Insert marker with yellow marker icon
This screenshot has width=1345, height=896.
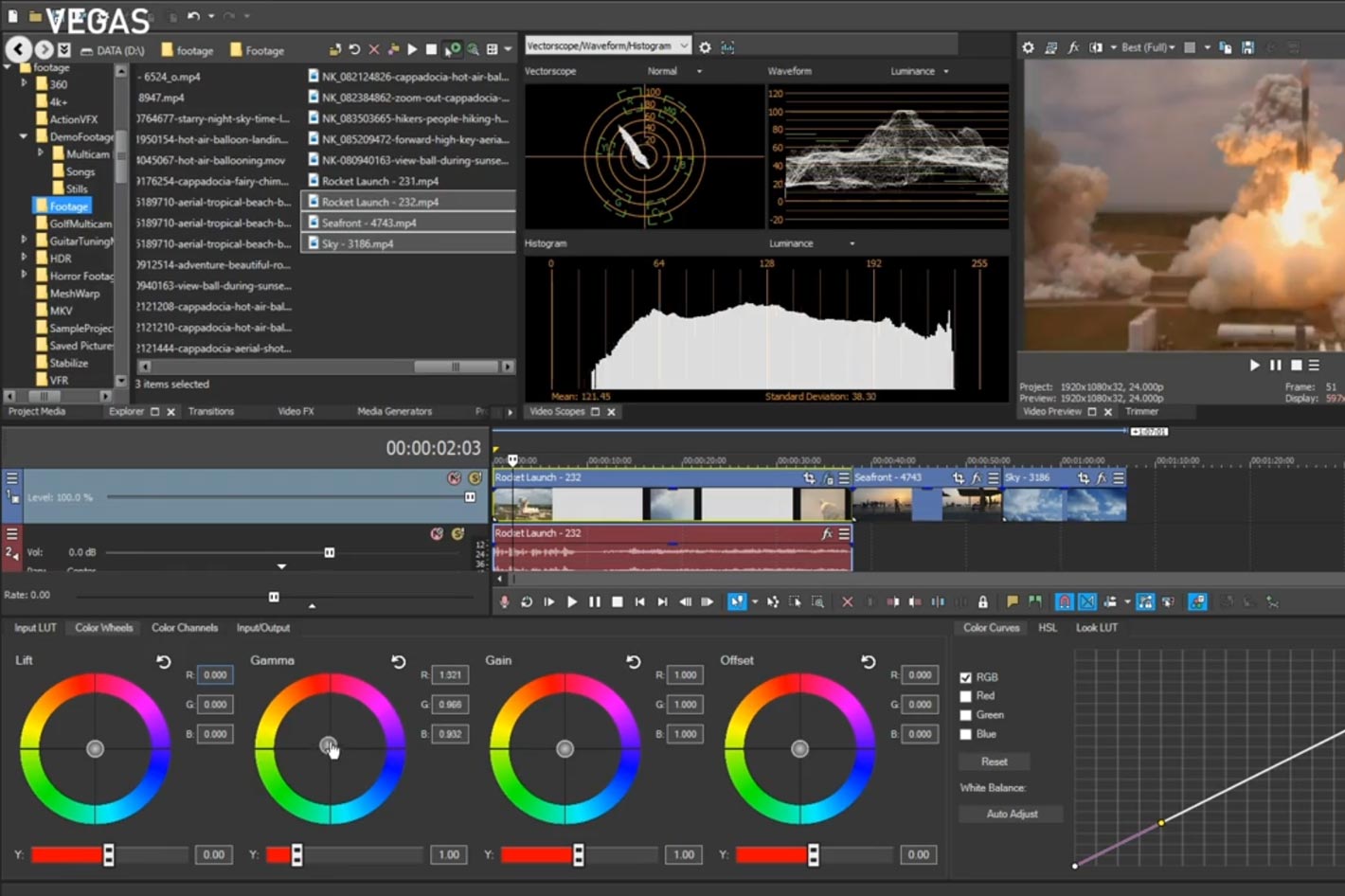coord(1013,601)
